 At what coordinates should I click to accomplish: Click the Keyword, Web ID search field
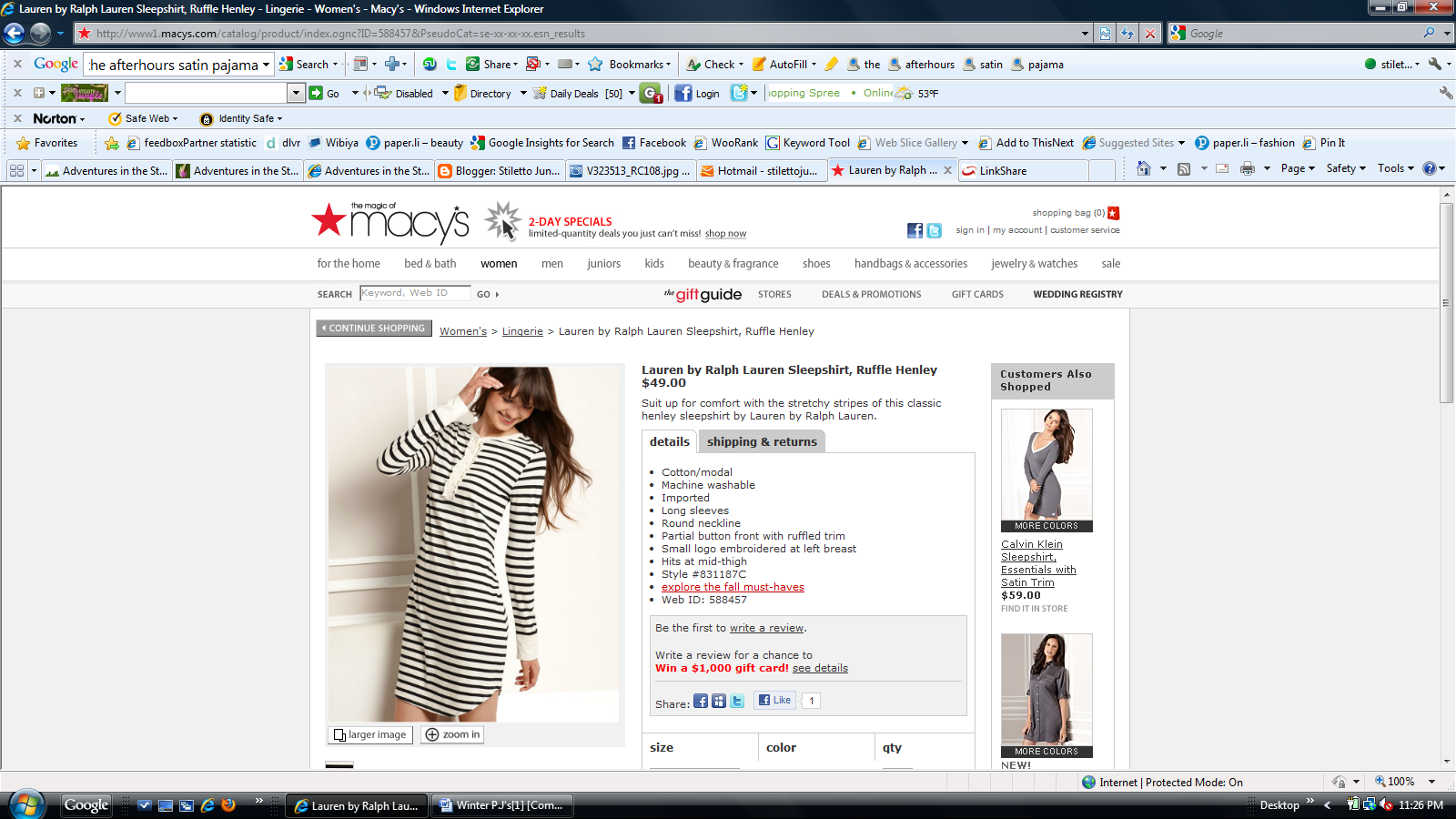415,293
